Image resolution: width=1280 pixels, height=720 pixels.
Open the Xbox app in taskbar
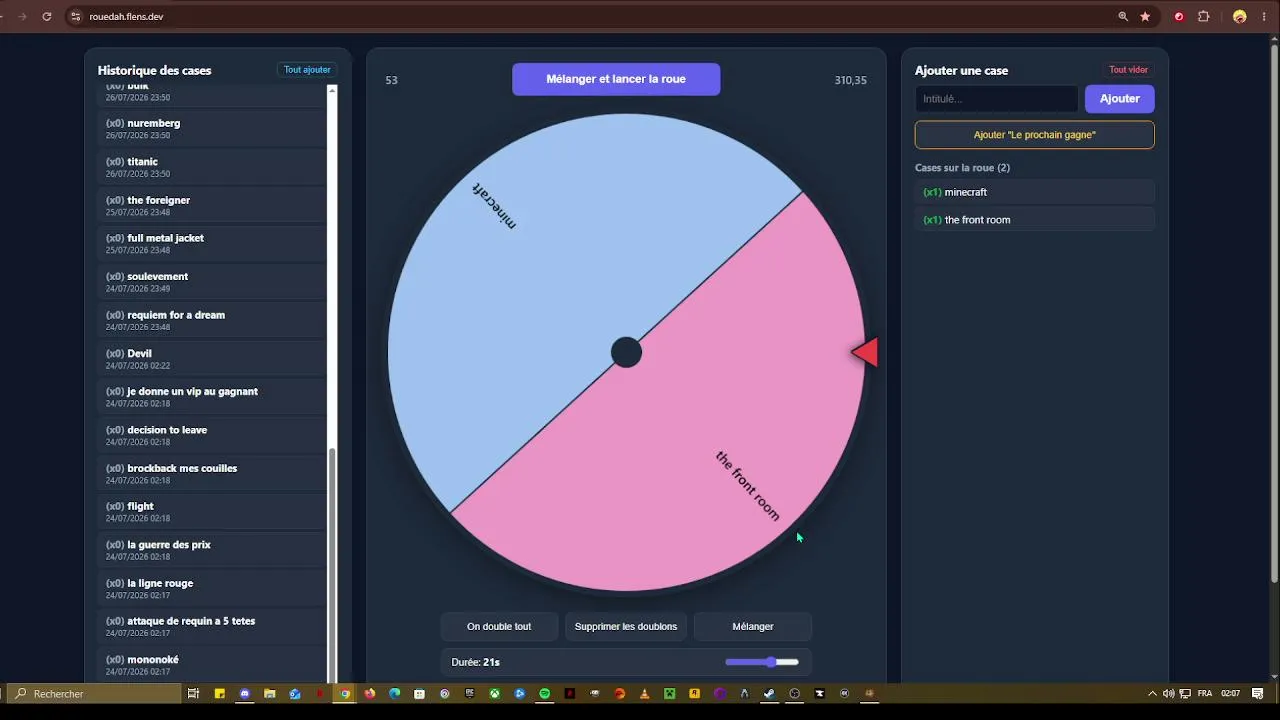494,693
